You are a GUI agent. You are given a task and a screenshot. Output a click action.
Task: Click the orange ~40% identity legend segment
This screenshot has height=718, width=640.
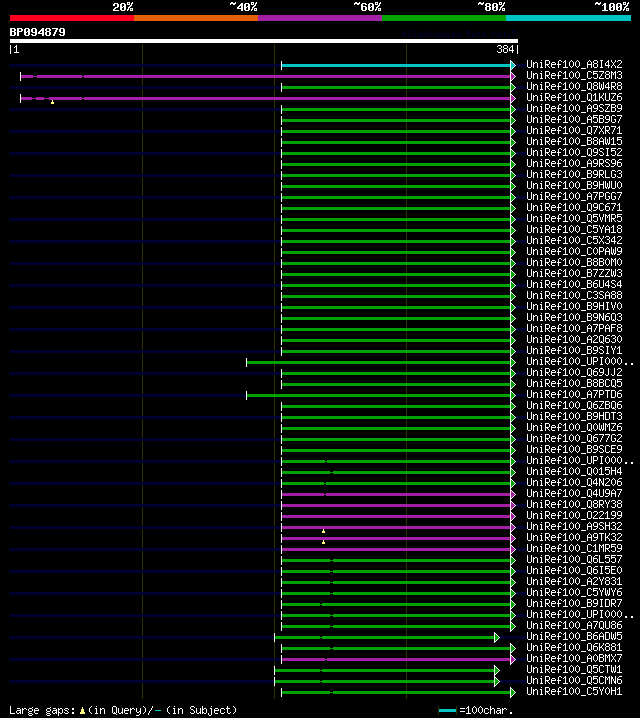pos(196,18)
